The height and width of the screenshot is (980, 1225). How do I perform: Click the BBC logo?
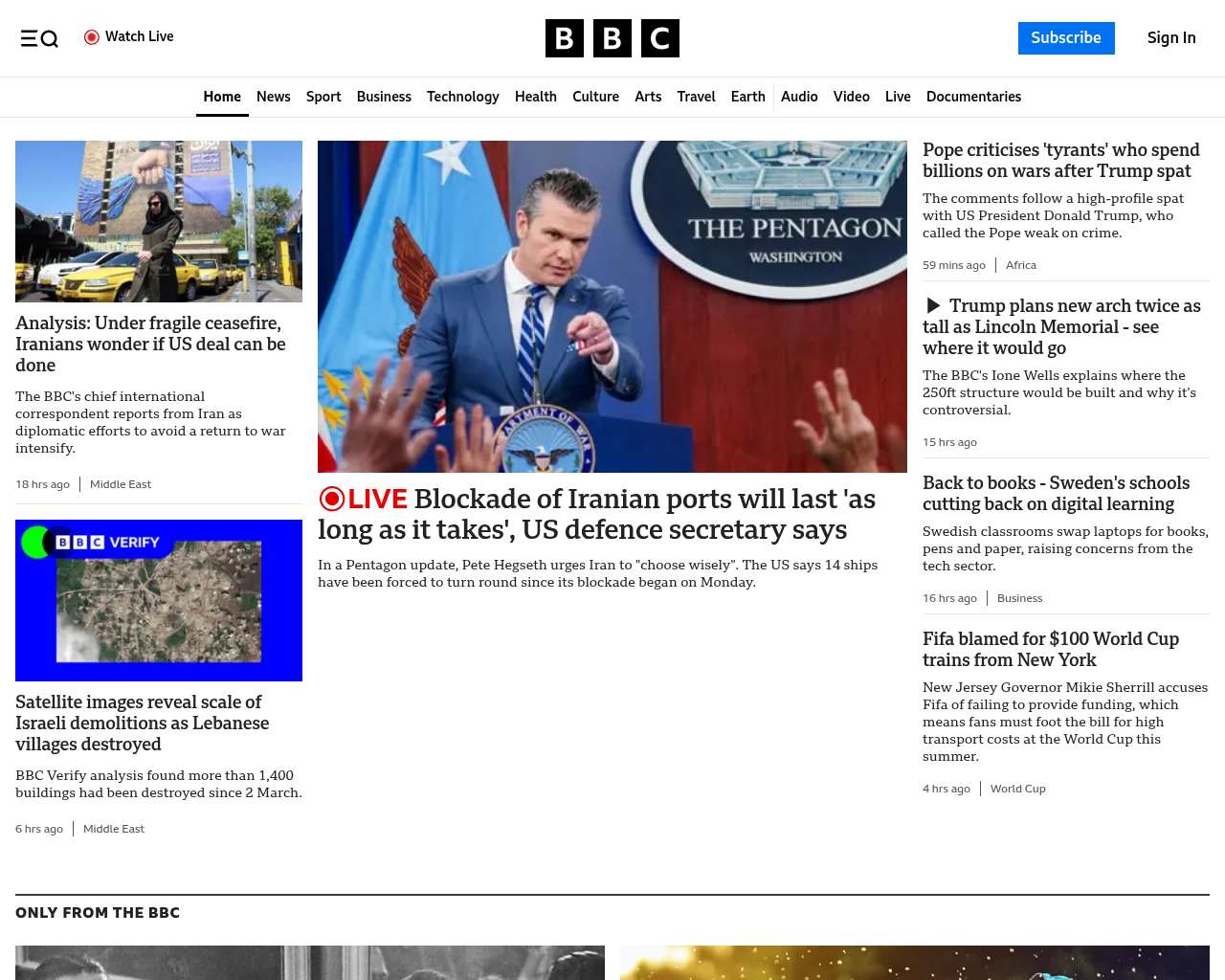(x=612, y=38)
